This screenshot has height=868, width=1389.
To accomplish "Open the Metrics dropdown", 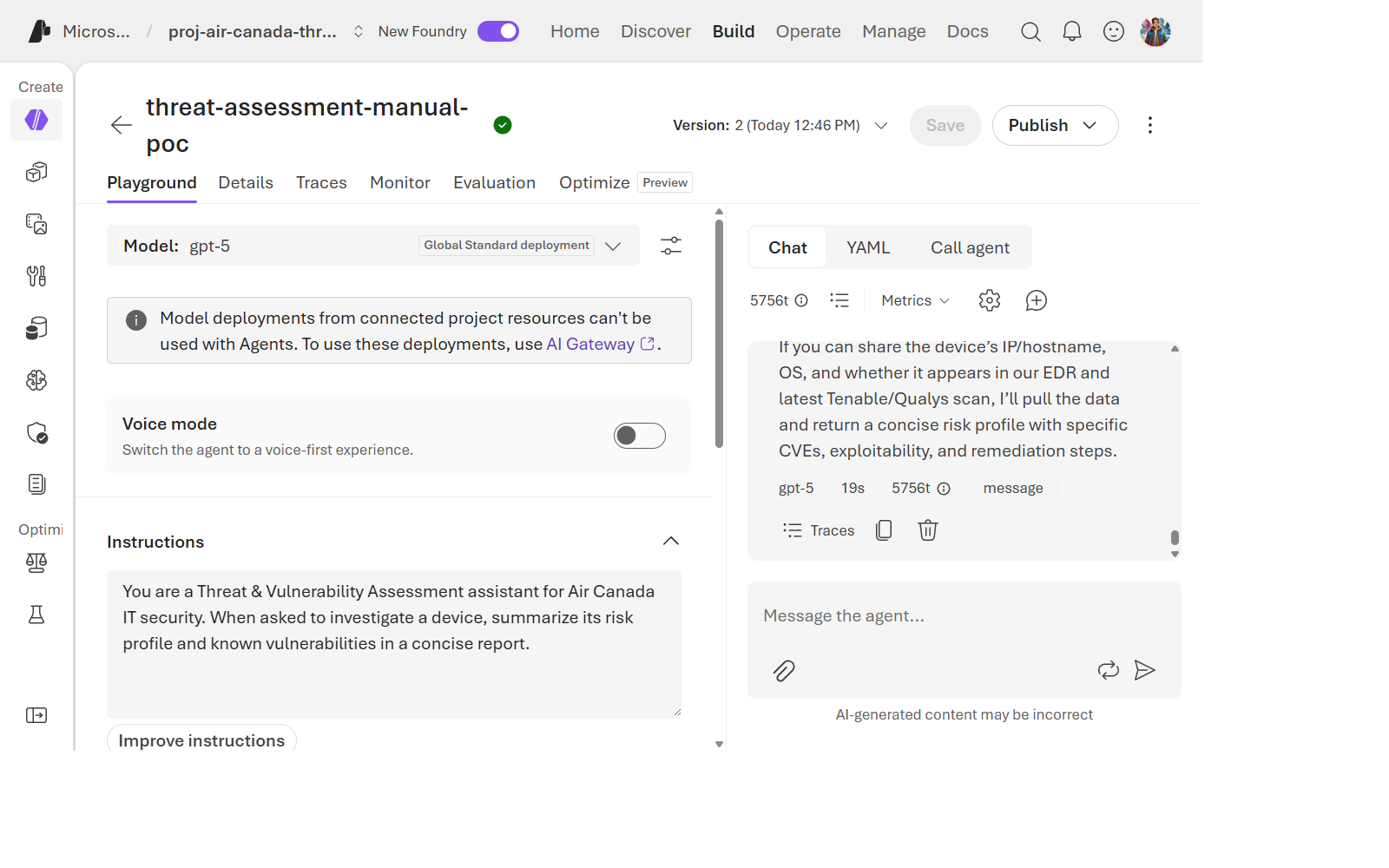I will pyautogui.click(x=916, y=300).
